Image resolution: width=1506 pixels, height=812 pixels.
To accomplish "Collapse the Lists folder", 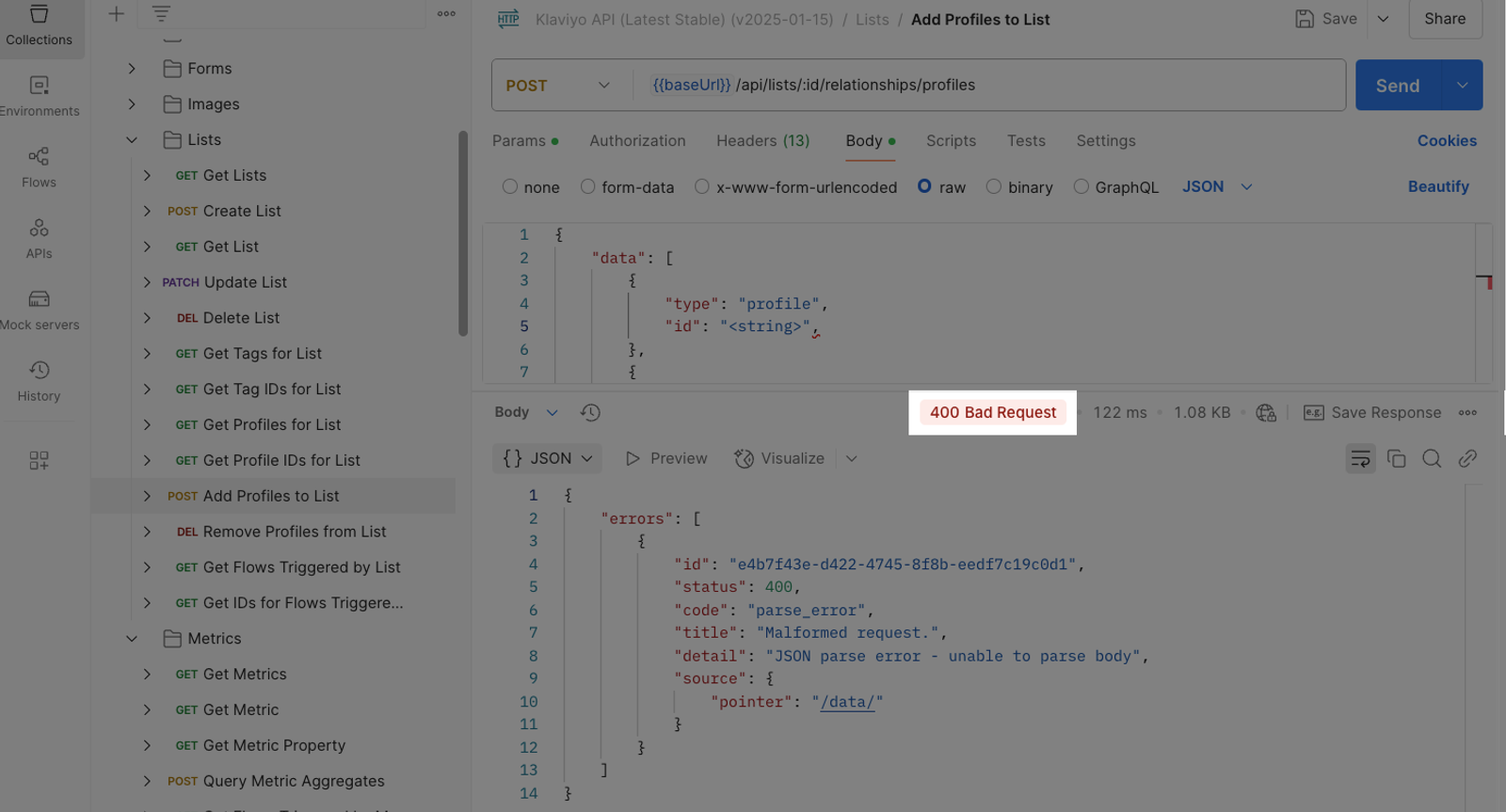I will (x=132, y=140).
